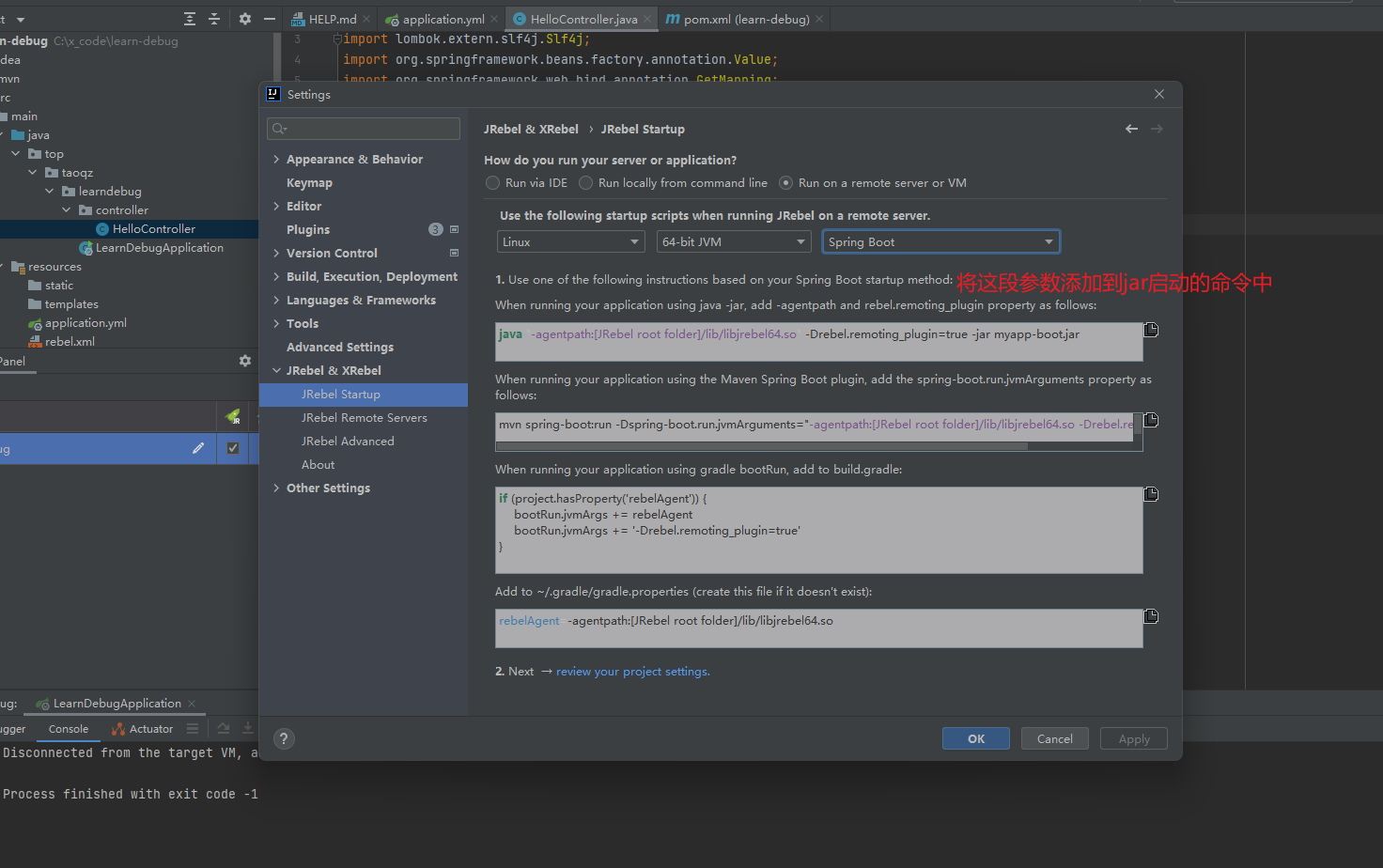Hide the Project panel with minus icon
This screenshot has width=1383, height=868.
pos(270,19)
